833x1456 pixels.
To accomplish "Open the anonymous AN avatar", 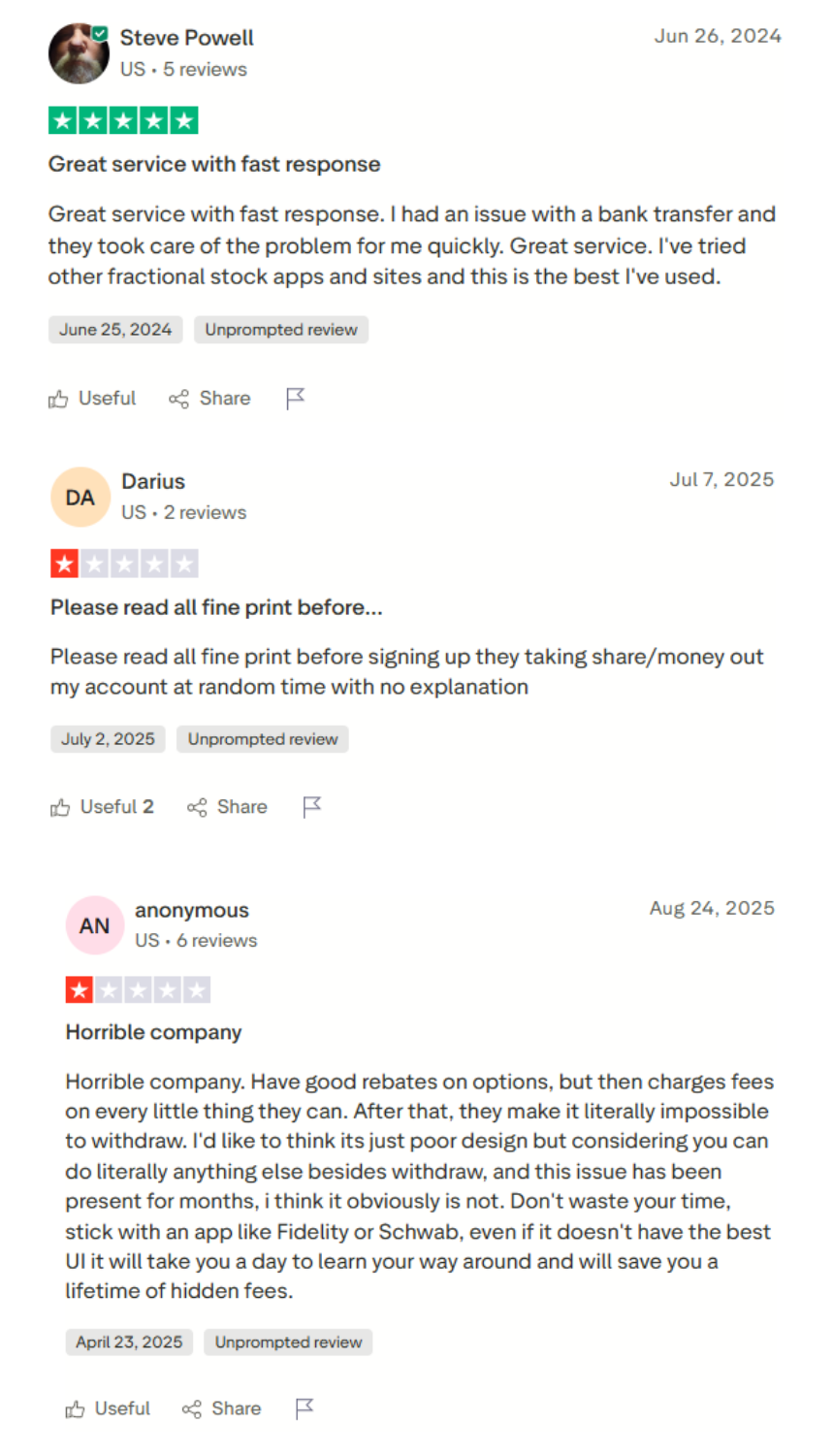I will pos(94,925).
